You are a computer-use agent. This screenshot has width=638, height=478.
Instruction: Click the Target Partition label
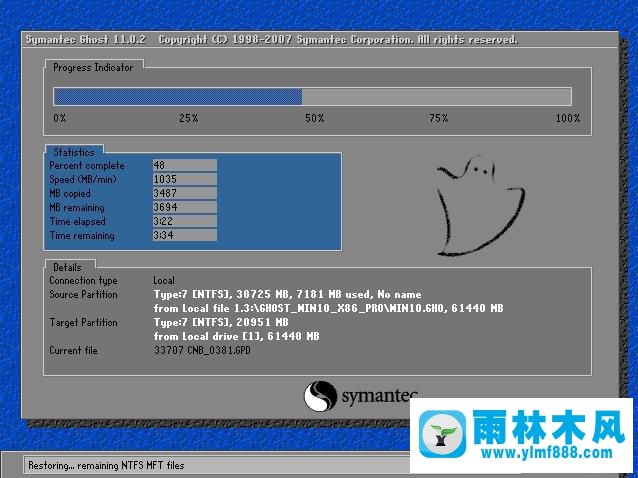[x=83, y=323]
